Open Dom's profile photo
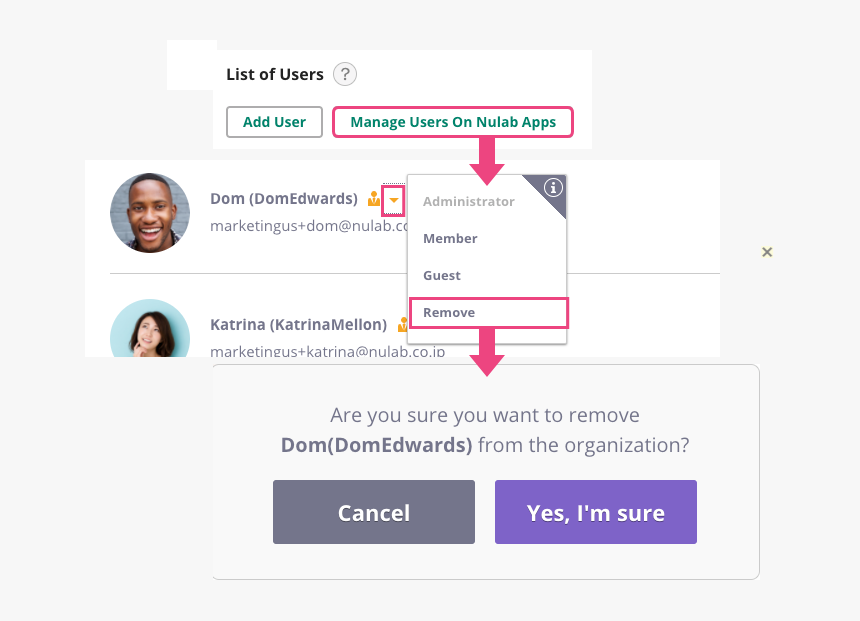860x621 pixels. point(150,213)
